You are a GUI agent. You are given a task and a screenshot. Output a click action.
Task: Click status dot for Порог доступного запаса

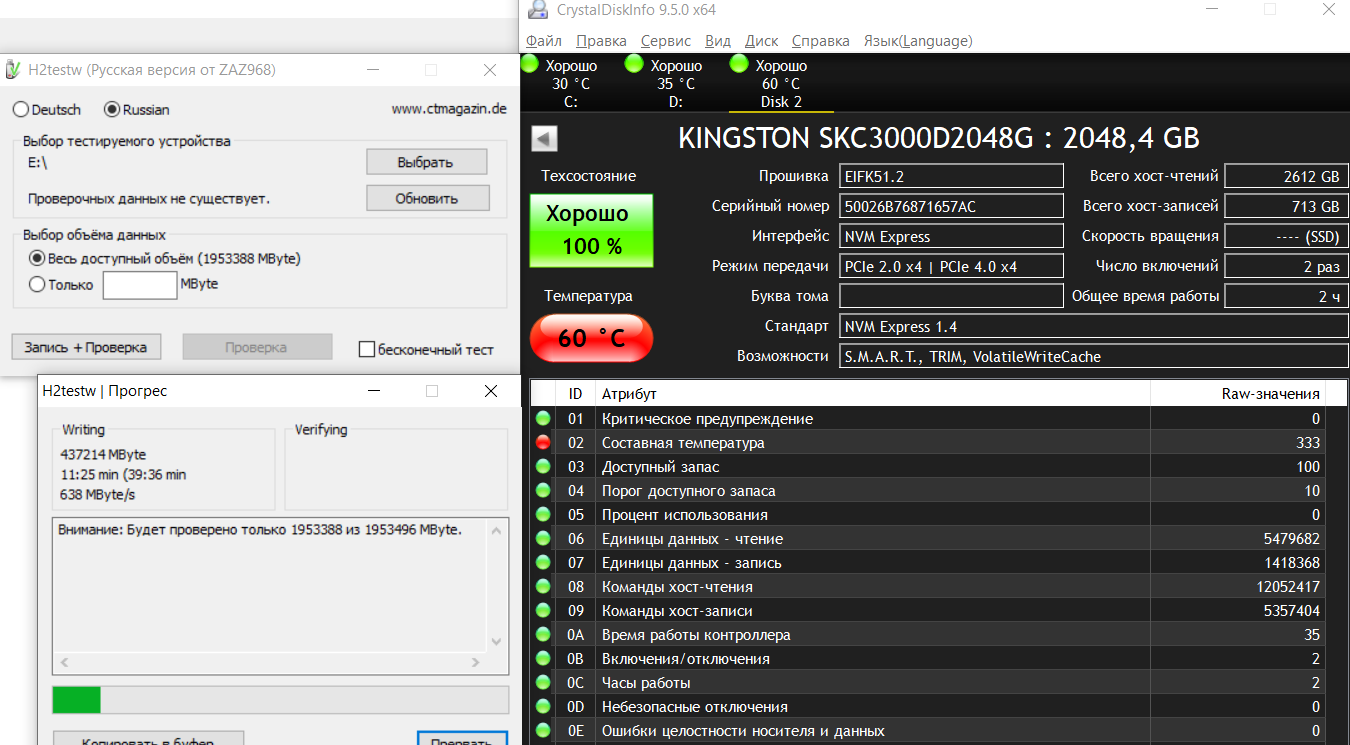(543, 491)
